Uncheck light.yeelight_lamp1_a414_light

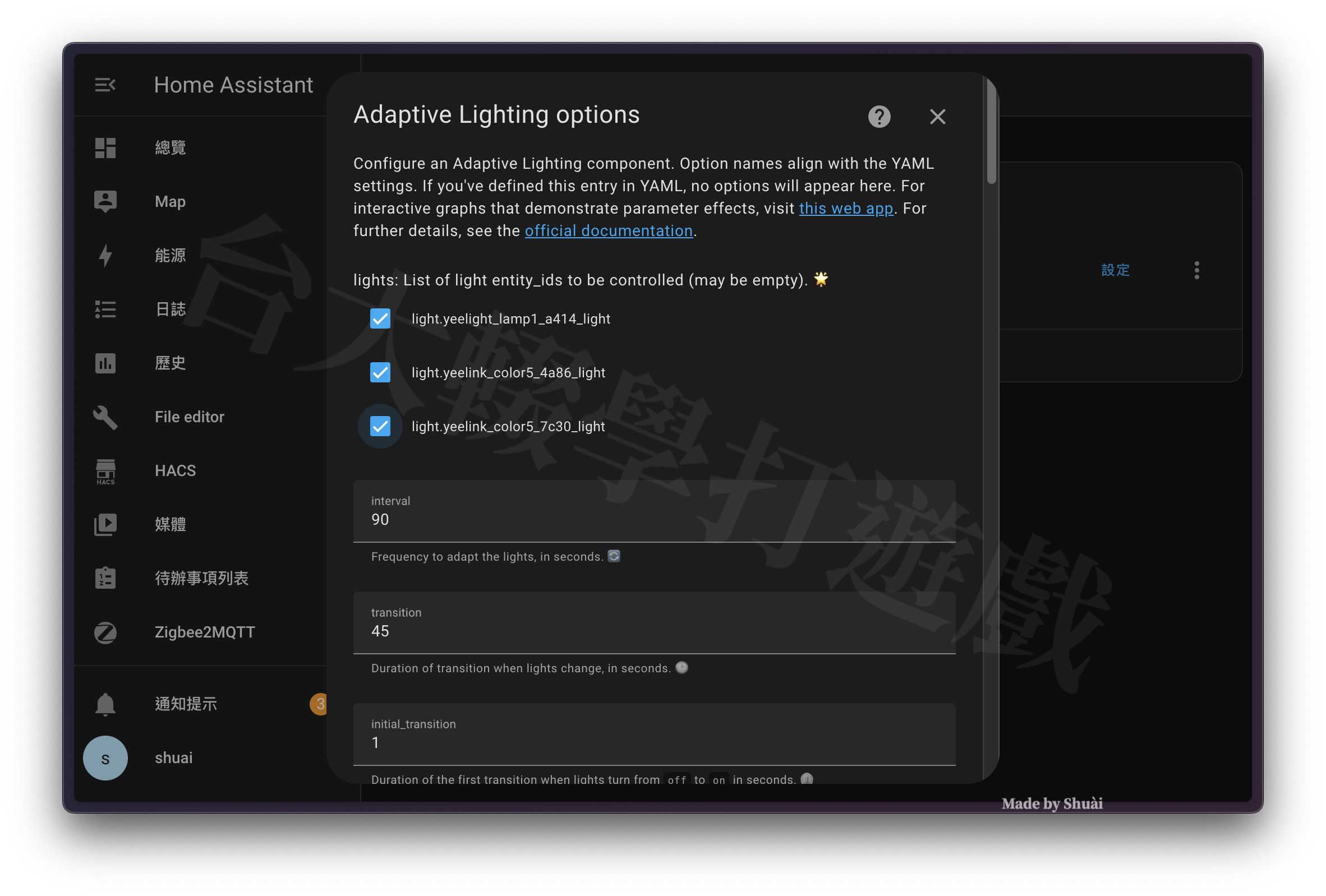[x=380, y=318]
